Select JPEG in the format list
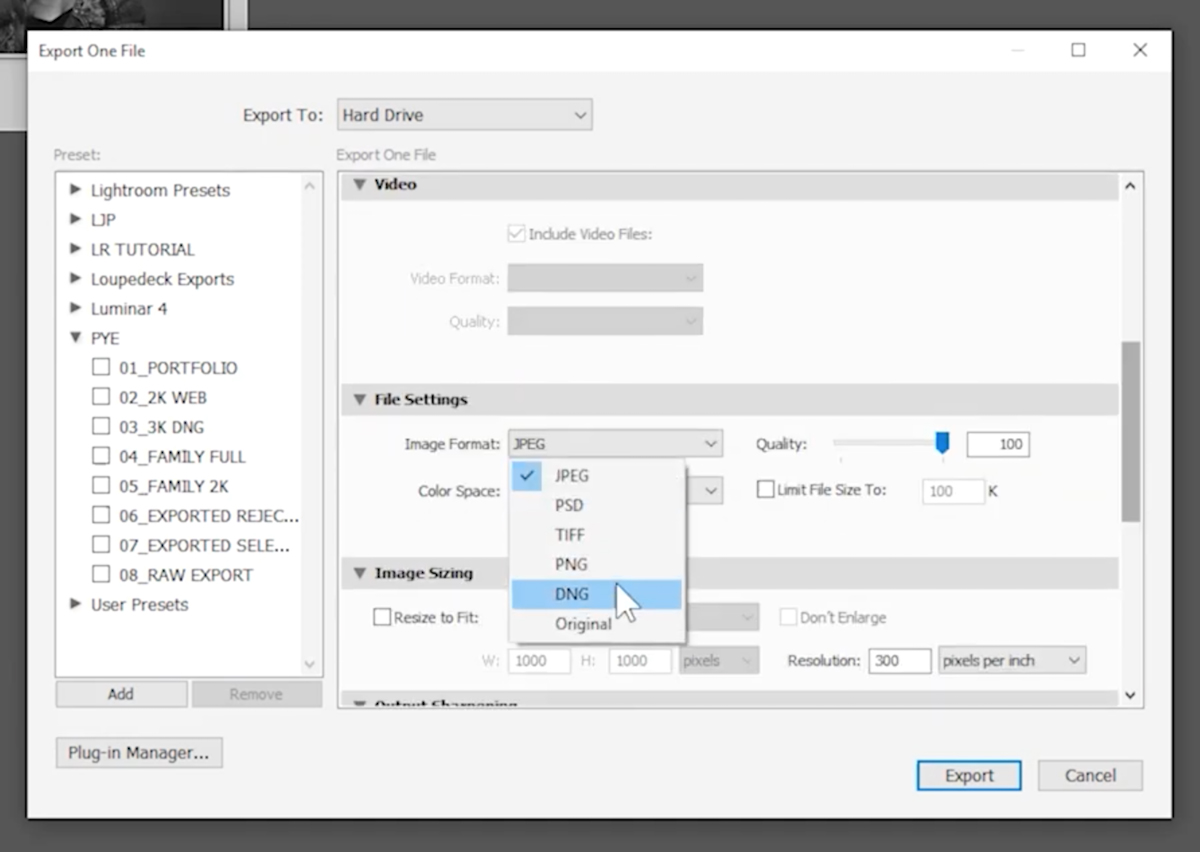The width and height of the screenshot is (1200, 852). click(x=597, y=476)
